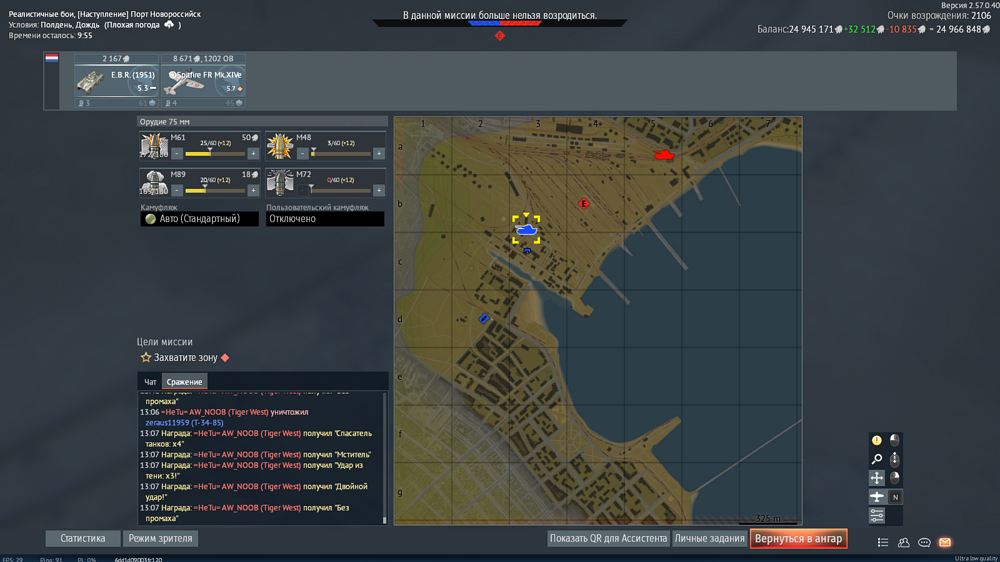Click the map zoom magnifier icon

click(877, 459)
